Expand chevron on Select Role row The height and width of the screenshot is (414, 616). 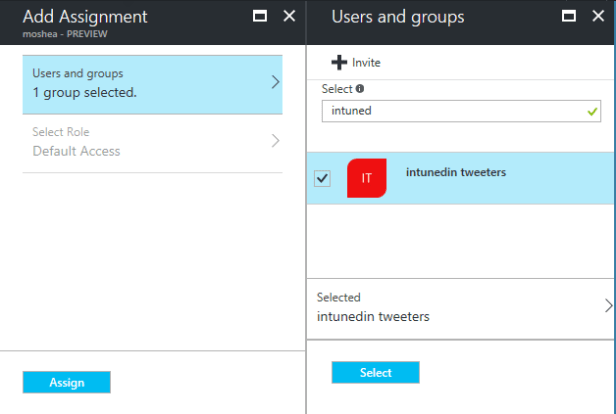[x=275, y=141]
